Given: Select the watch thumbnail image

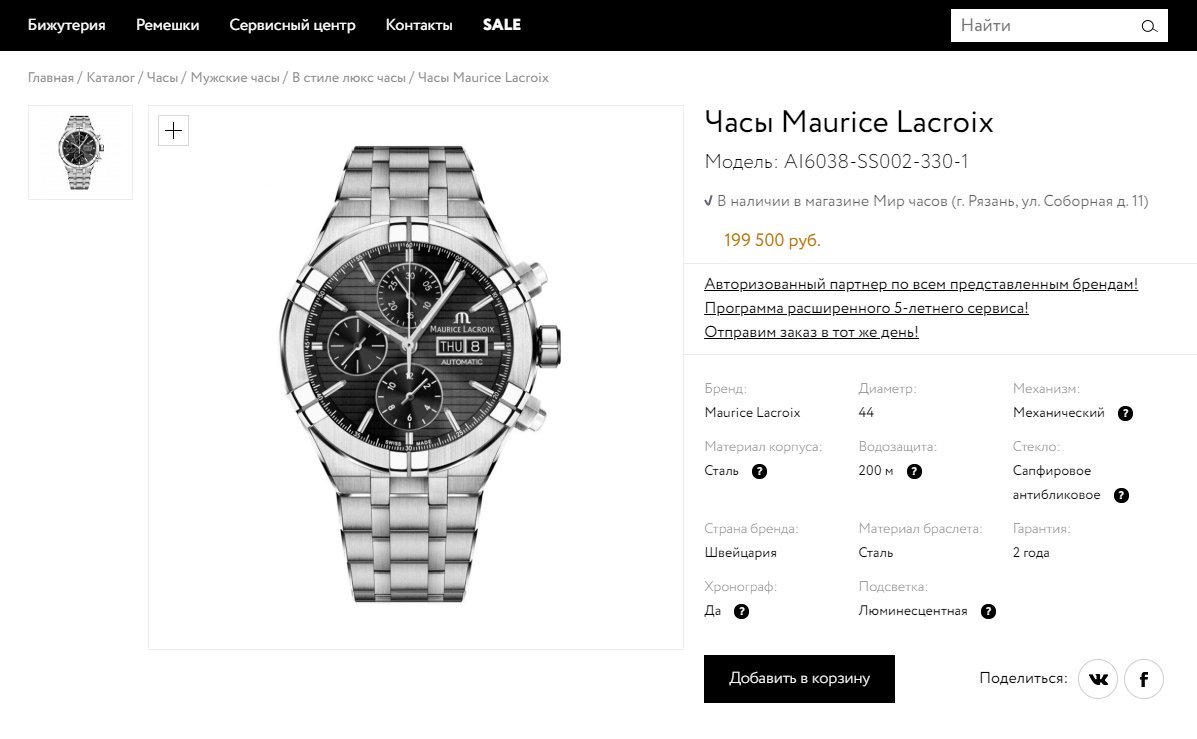Looking at the screenshot, I should click(80, 152).
